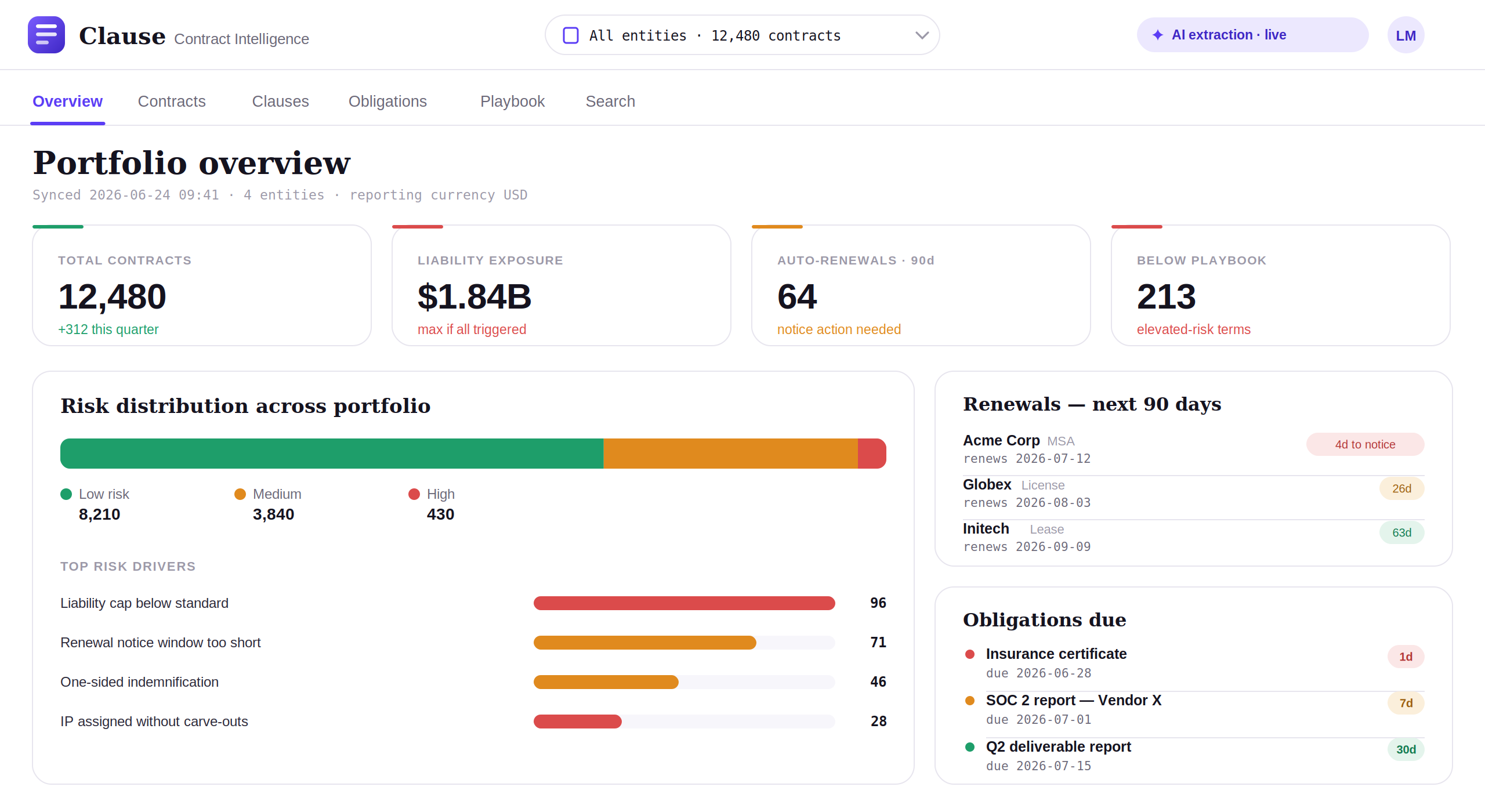The image size is (1485, 812).
Task: Click the 26d badge for Globex
Action: point(1402,489)
